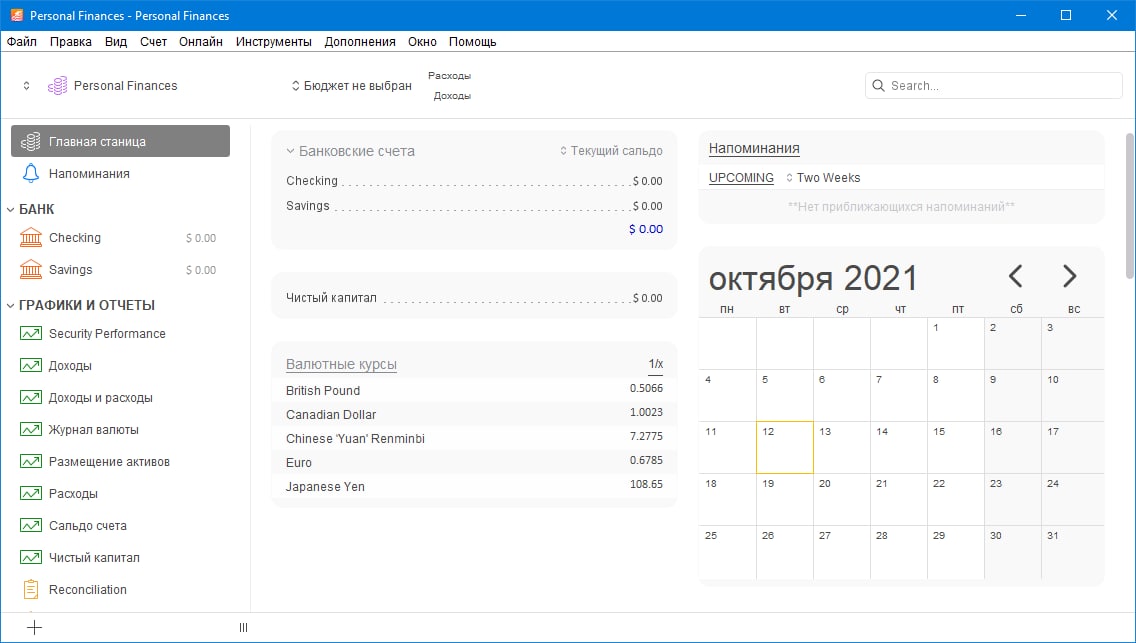1136x643 pixels.
Task: Select Security Performance report in sidebar
Action: 107,333
